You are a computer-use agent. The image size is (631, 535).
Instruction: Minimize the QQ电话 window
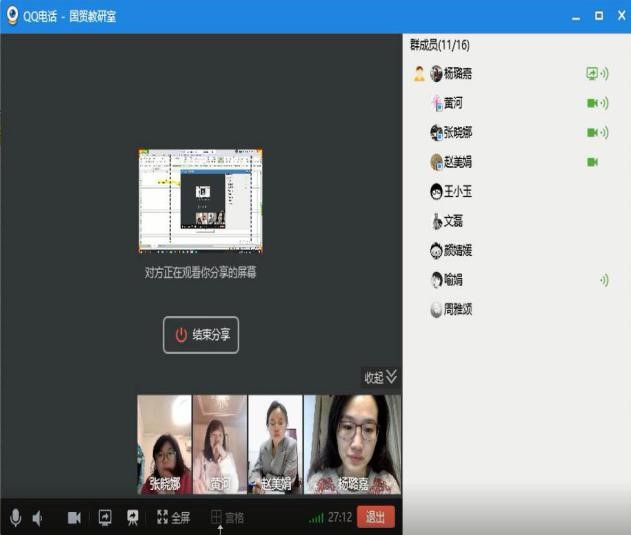click(576, 18)
